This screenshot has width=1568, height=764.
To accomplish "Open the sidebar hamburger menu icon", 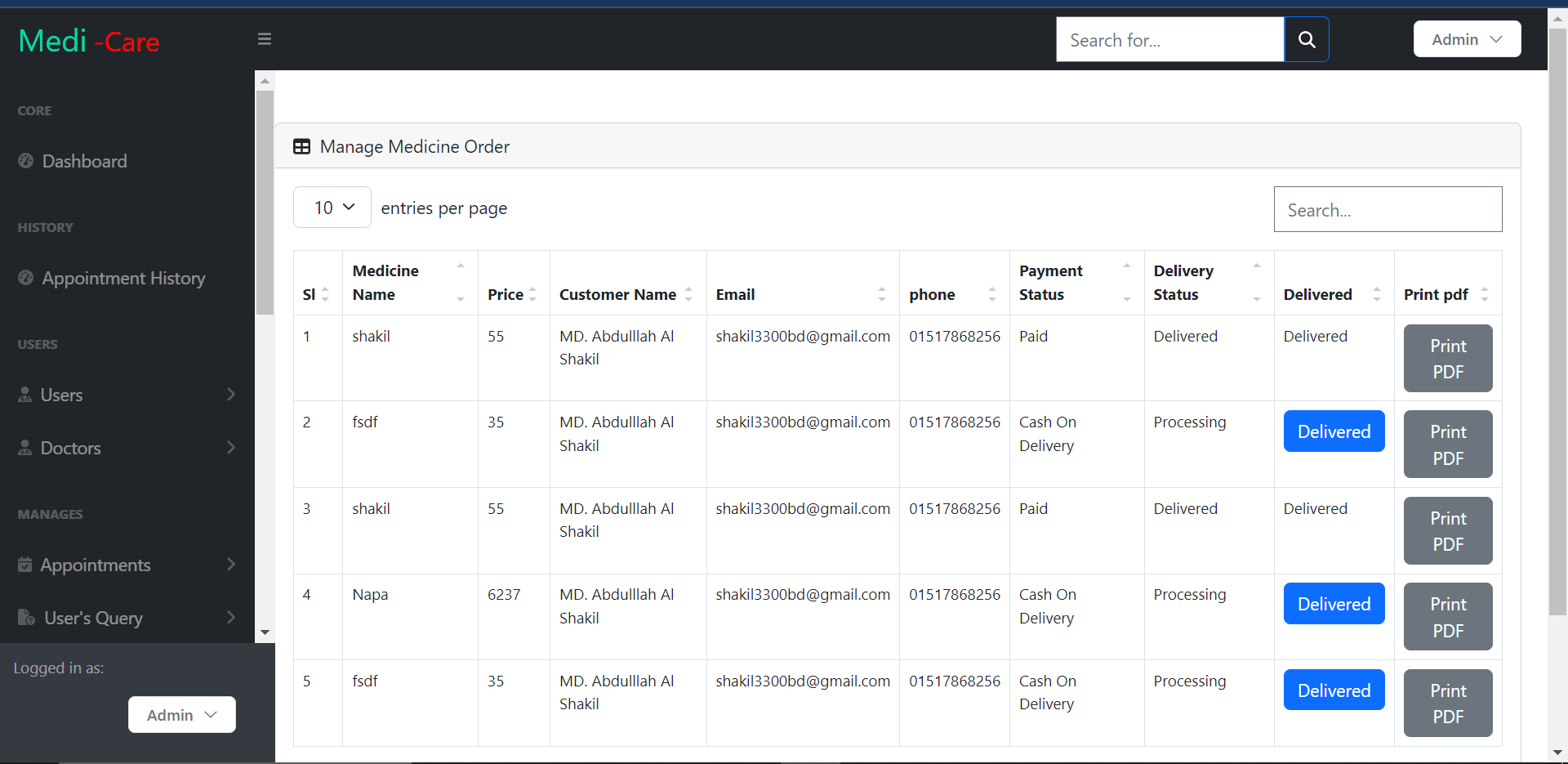I will click(x=264, y=38).
